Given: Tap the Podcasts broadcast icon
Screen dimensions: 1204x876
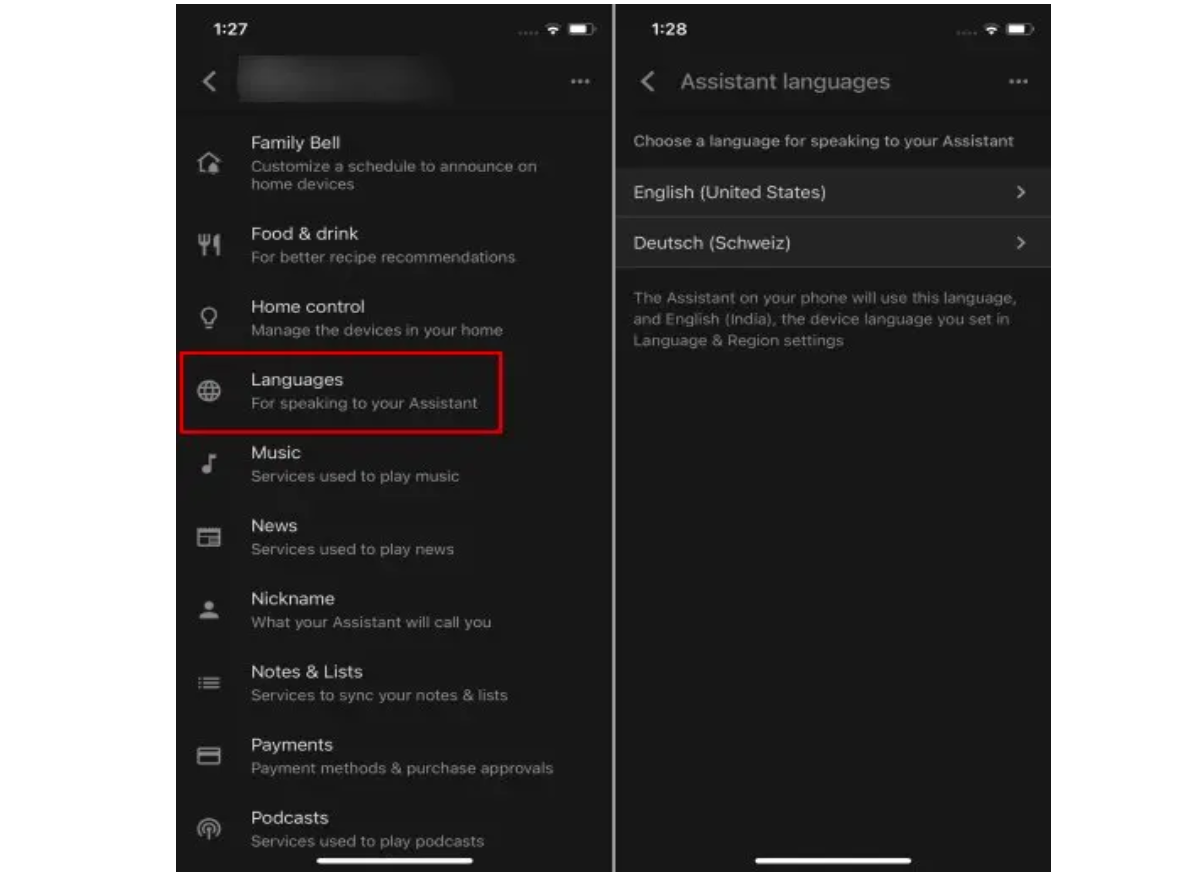Looking at the screenshot, I should click(x=209, y=829).
